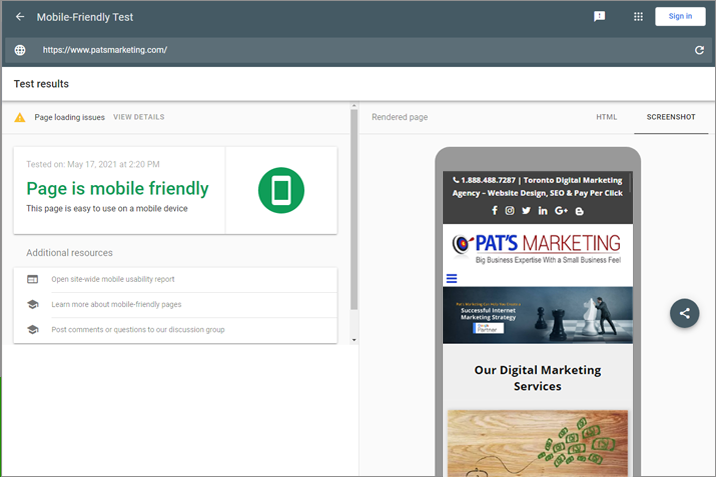Open site-wide mobile usability report
The image size is (716, 477).
[x=113, y=279]
